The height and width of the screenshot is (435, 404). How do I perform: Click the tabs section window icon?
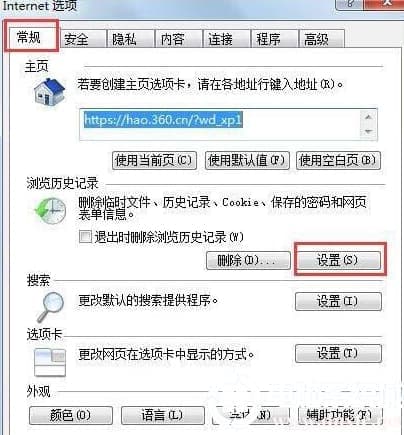tap(50, 362)
